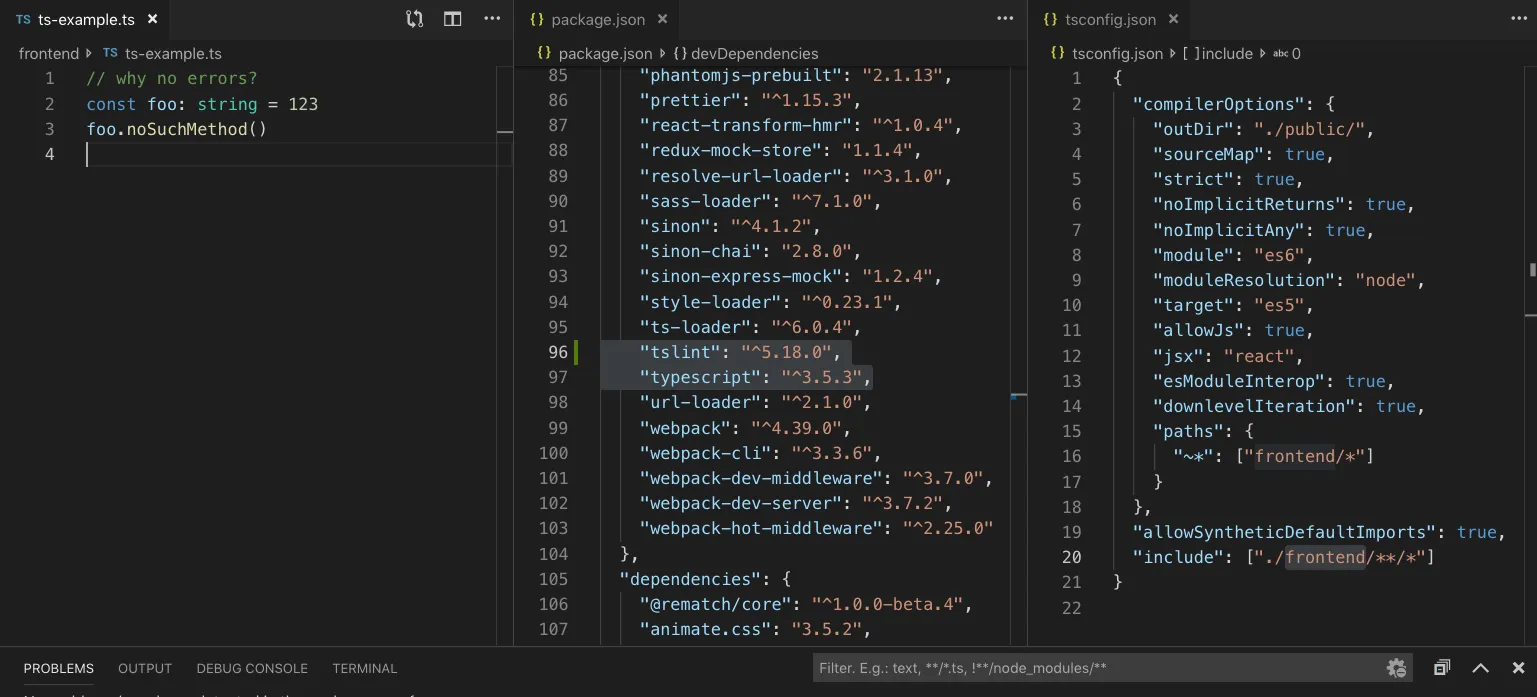Click line number 20 in tsconfig.json gutter

click(1071, 557)
